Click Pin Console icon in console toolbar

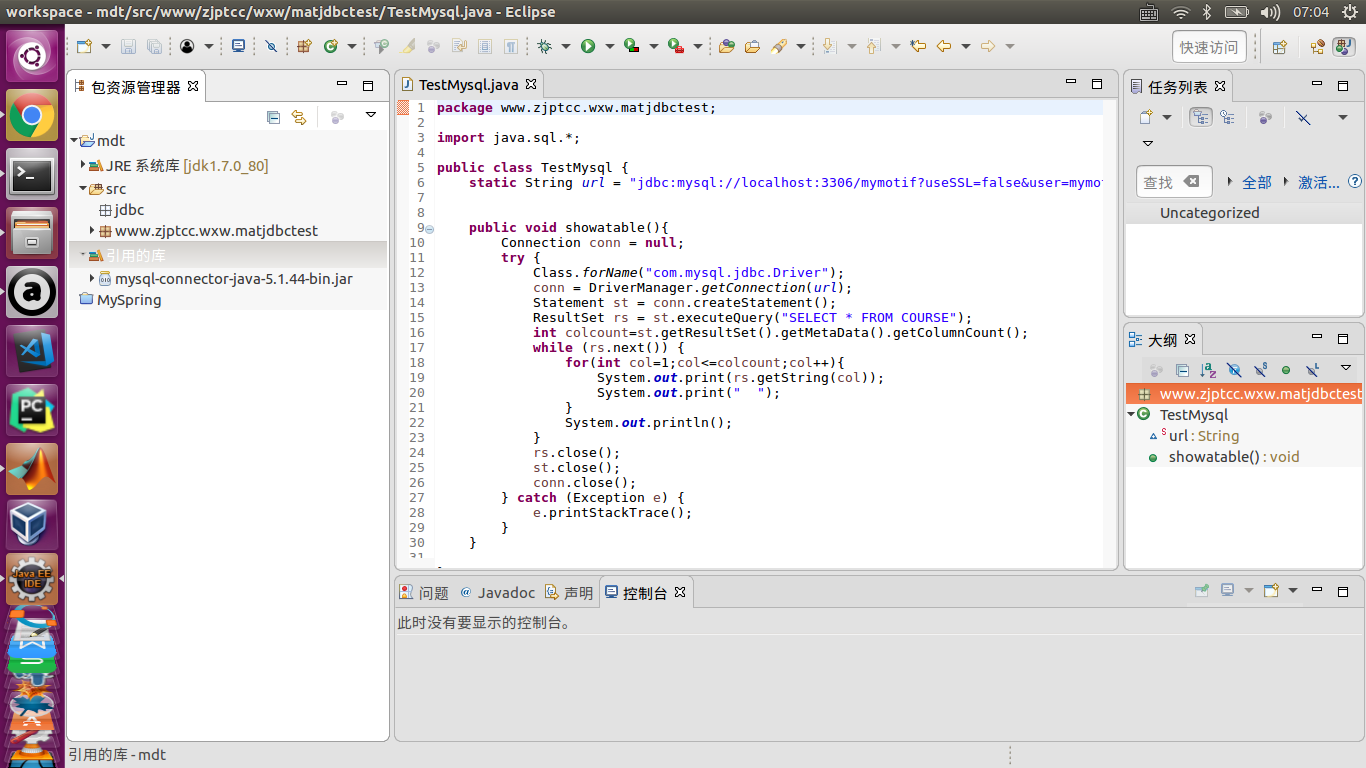coord(1202,591)
